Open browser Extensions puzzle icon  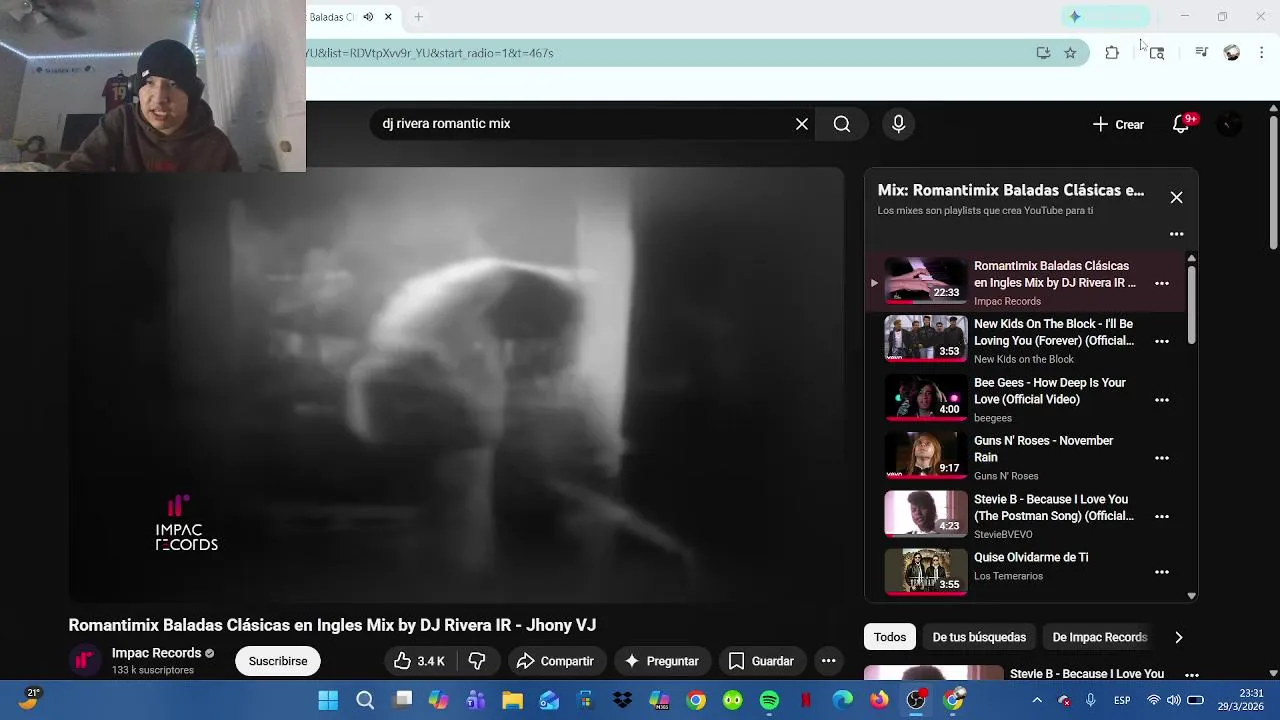1112,53
